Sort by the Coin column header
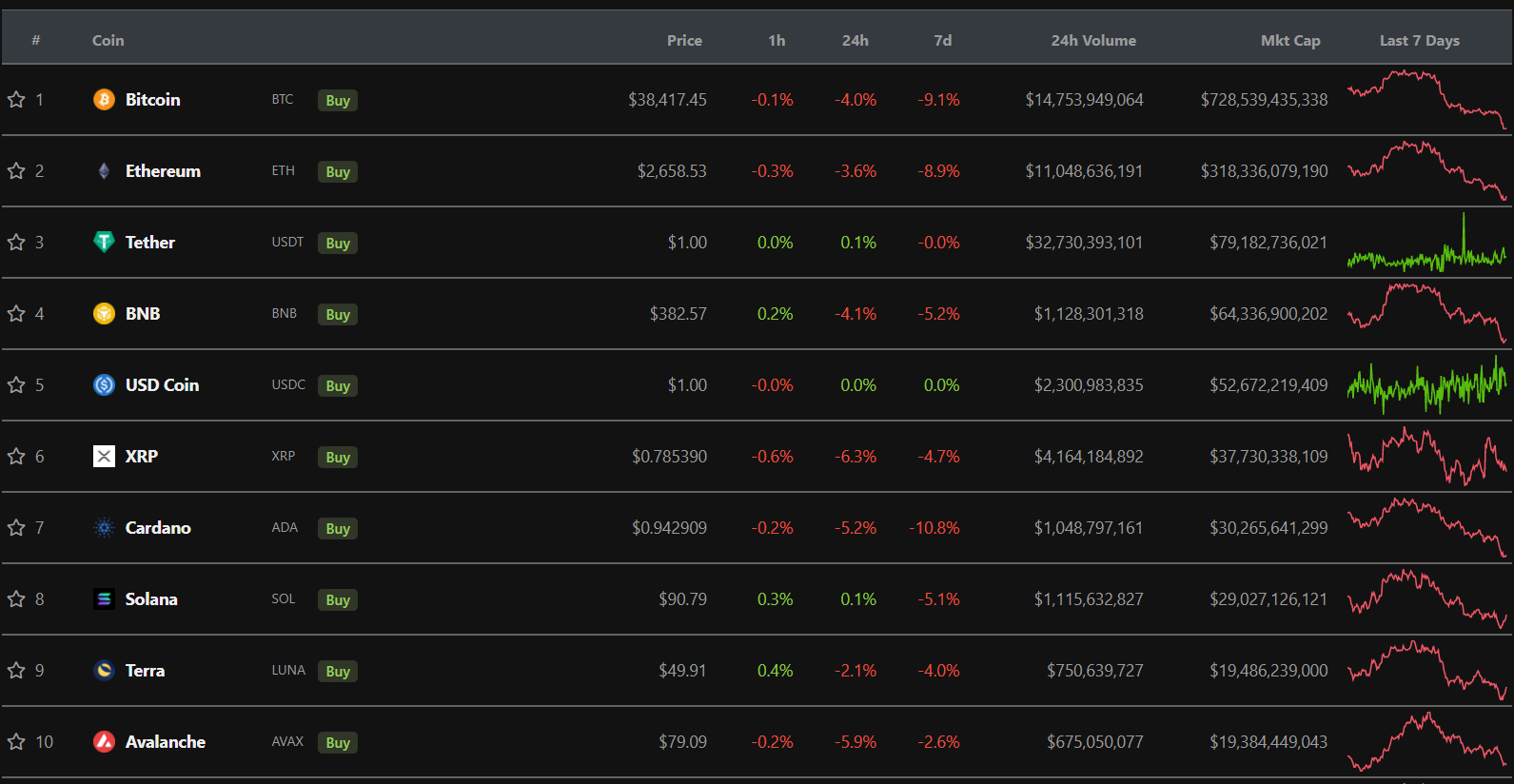The image size is (1514, 784). tap(108, 41)
